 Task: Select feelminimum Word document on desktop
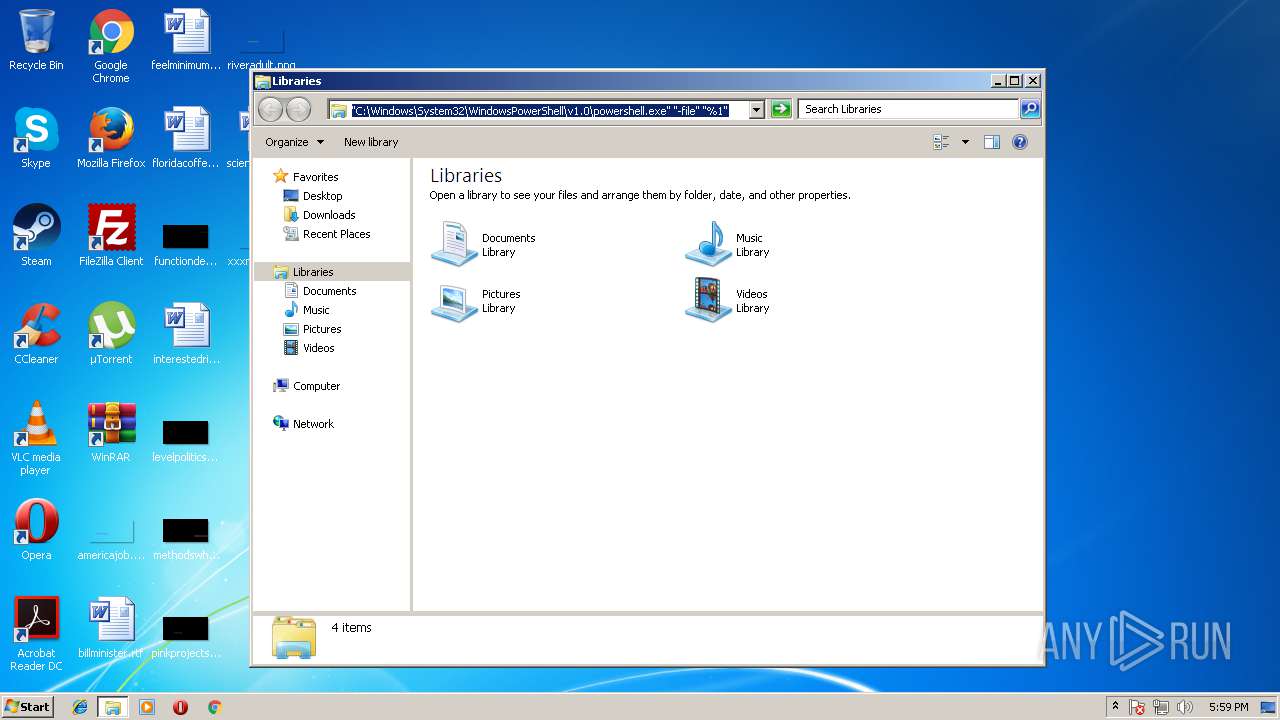[186, 40]
